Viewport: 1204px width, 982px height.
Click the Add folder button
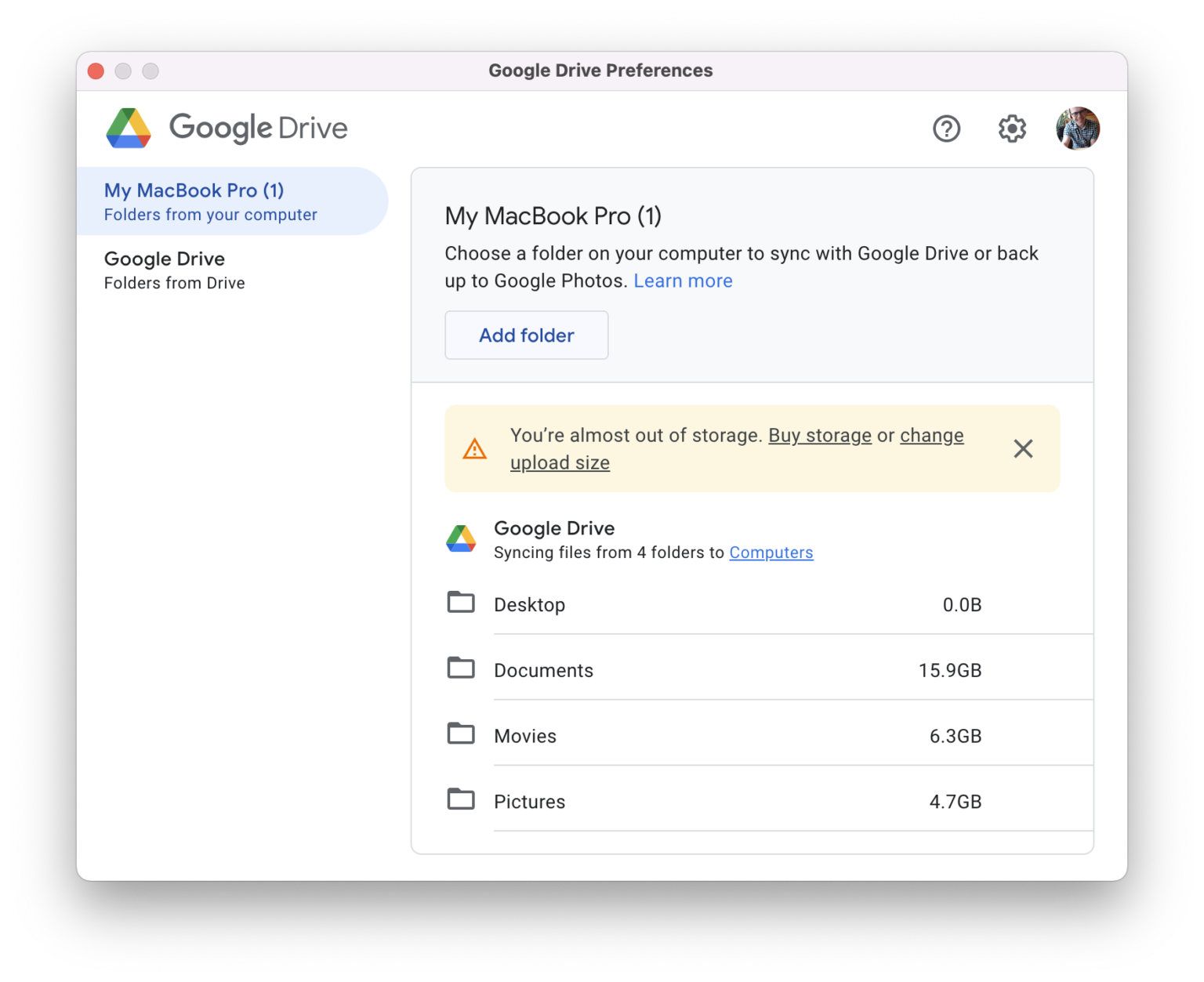coord(526,335)
